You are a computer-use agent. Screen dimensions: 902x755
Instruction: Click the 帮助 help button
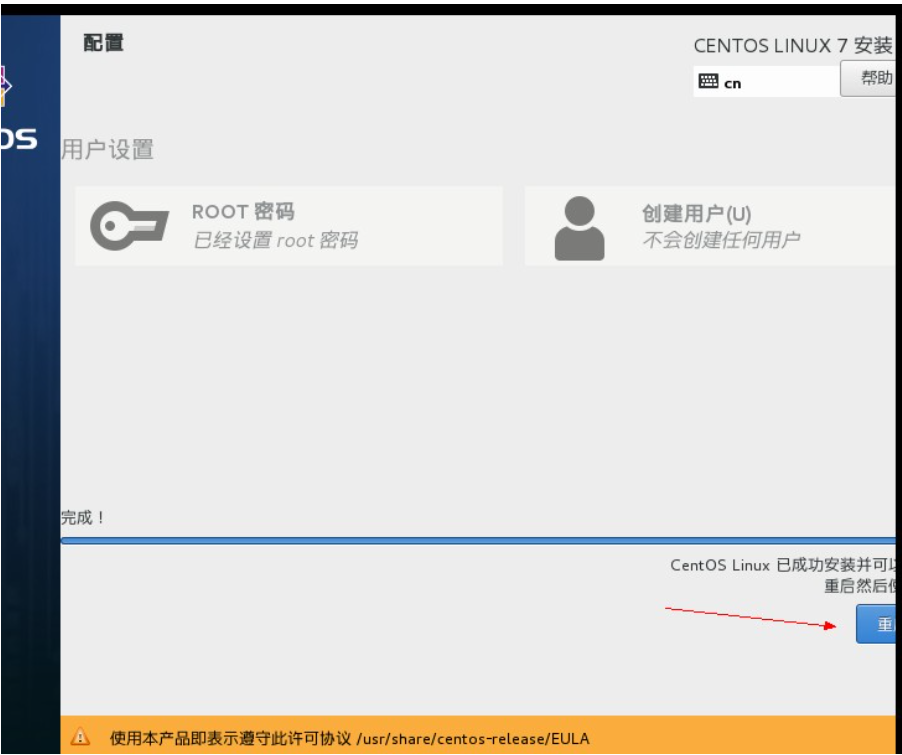coord(868,78)
